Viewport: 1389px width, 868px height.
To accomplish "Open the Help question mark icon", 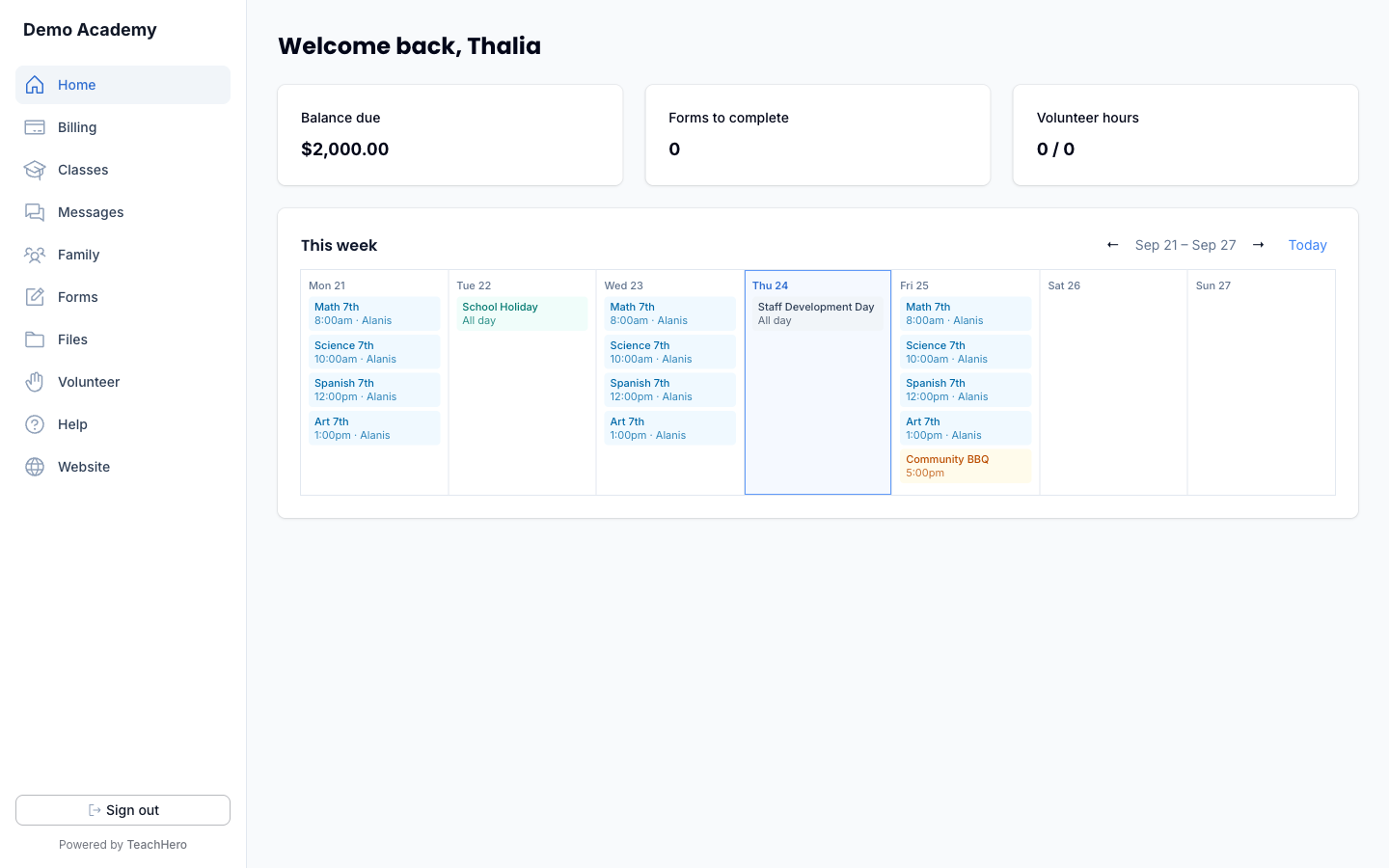I will tap(35, 424).
